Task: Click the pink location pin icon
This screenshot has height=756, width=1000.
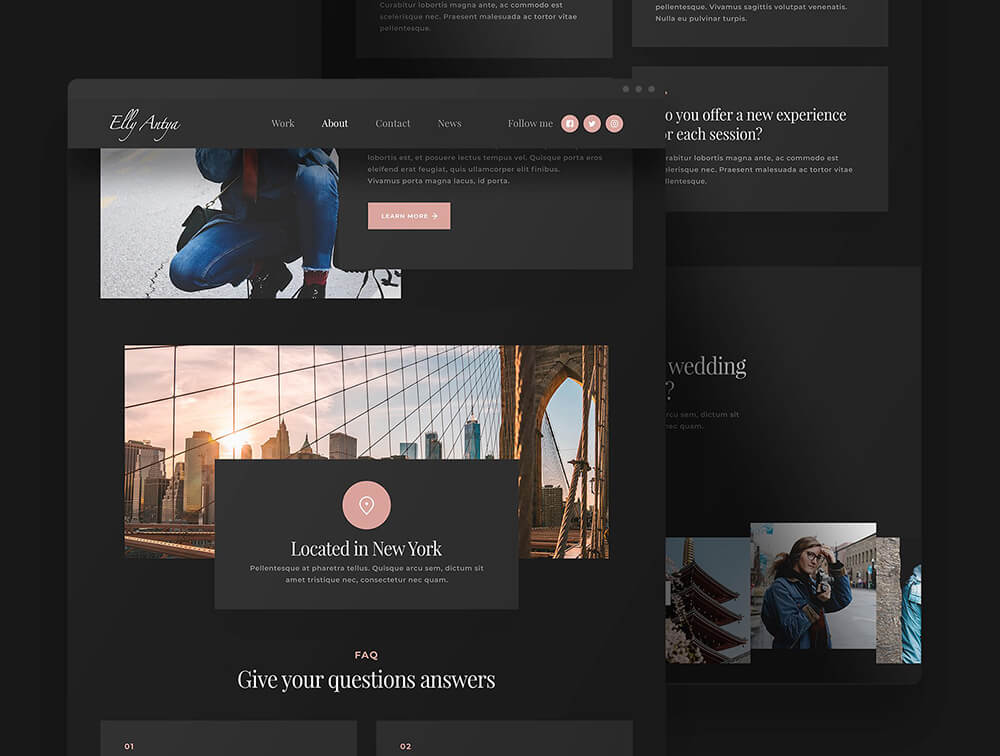Action: 366,505
